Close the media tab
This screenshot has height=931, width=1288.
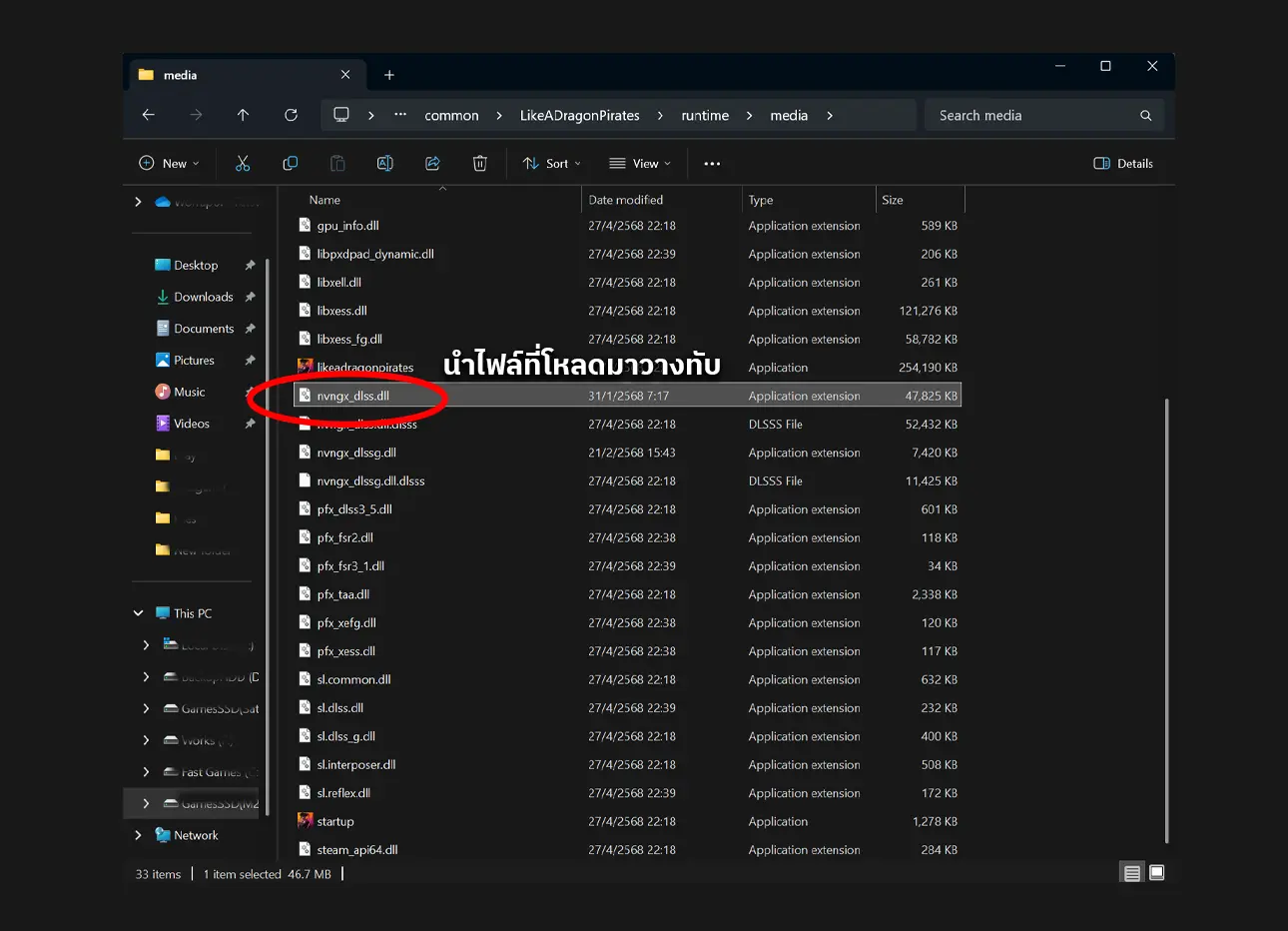pos(345,75)
